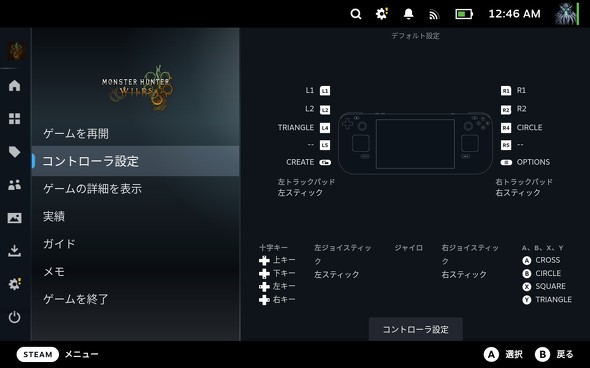Click the d-pad icon for 左キー

pos(264,287)
